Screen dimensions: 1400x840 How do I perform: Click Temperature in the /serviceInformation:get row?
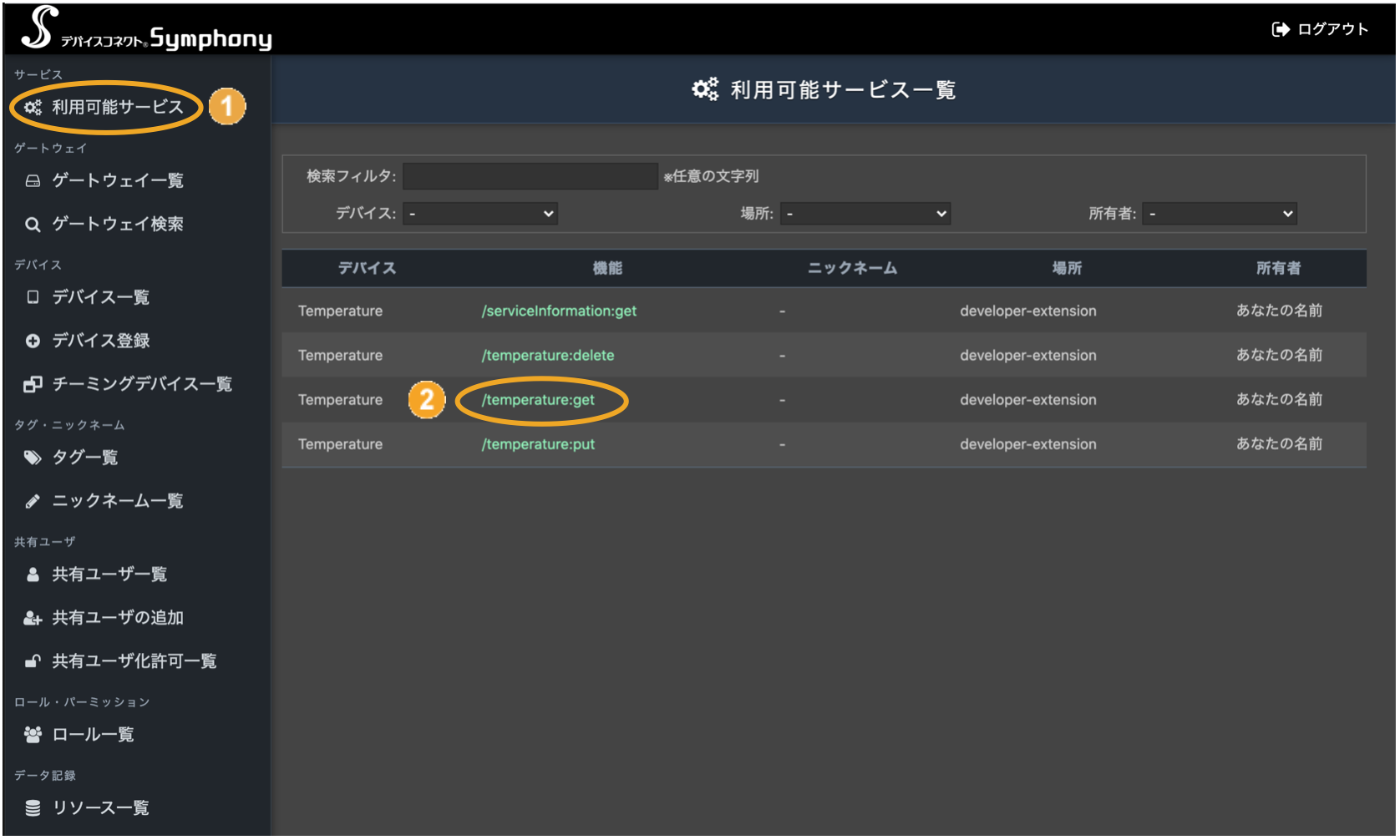[x=340, y=311]
